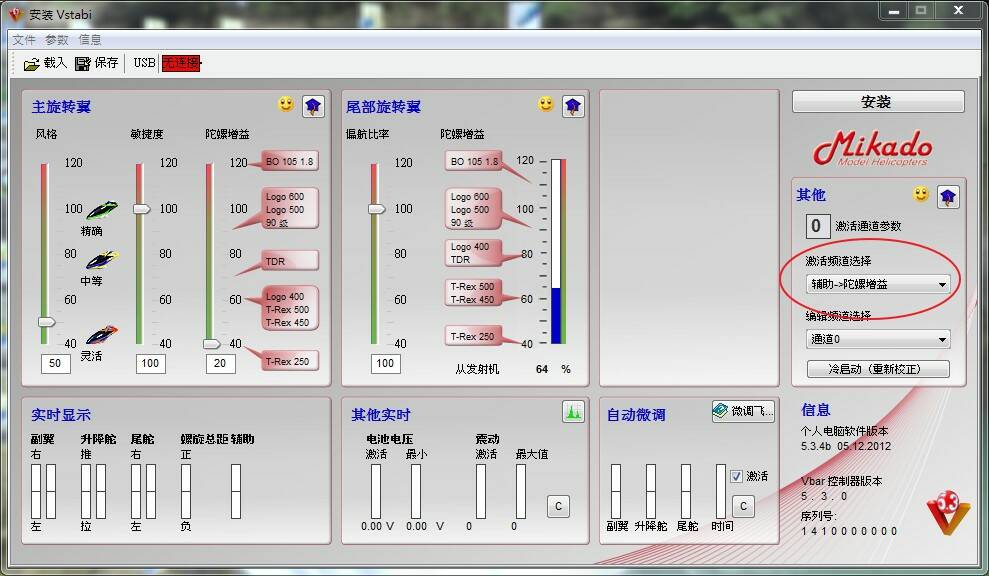This screenshot has height=576, width=989.
Task: Open expert hat icon in 尾部旋转翼 panel
Action: coord(573,106)
